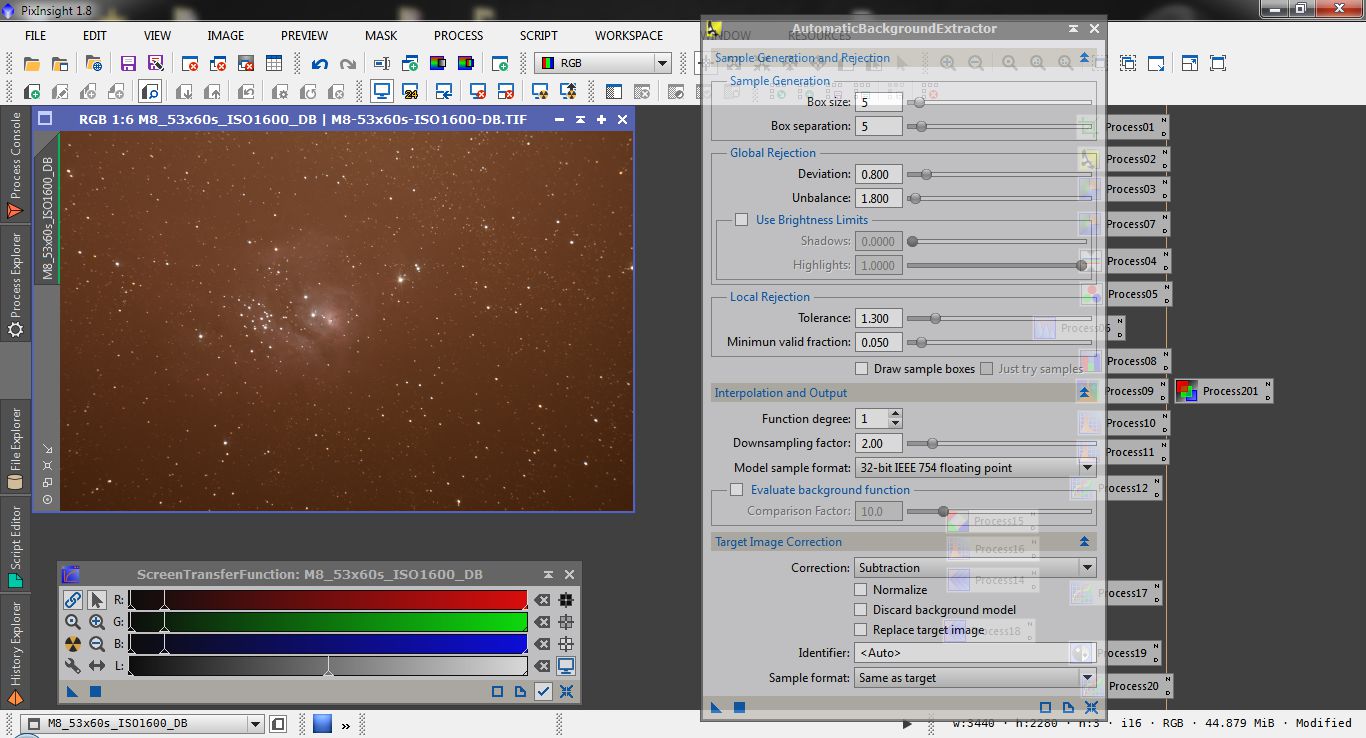
Task: Click the Process201 icon on the workspace
Action: [1222, 391]
